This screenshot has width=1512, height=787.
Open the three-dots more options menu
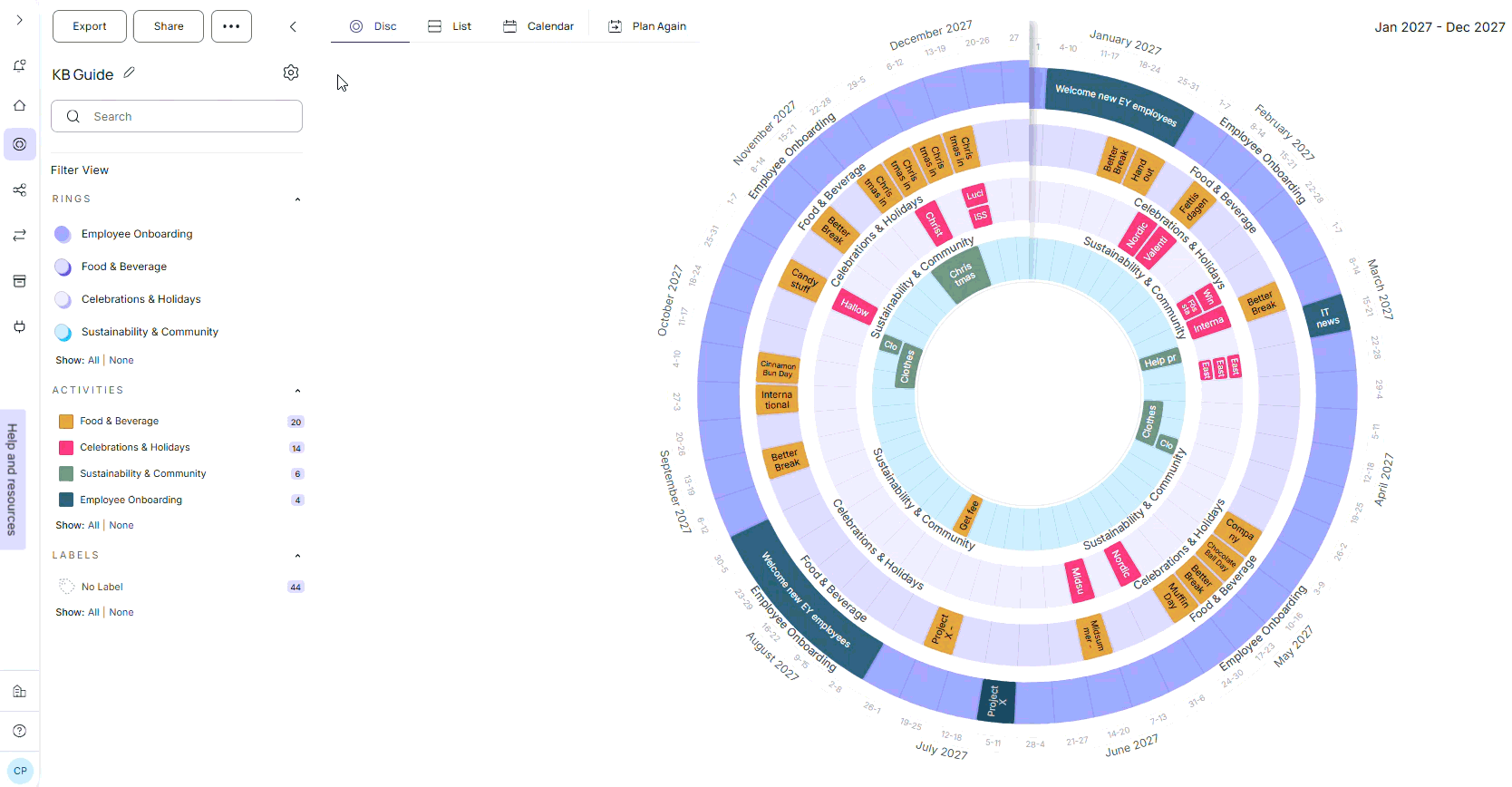click(231, 26)
